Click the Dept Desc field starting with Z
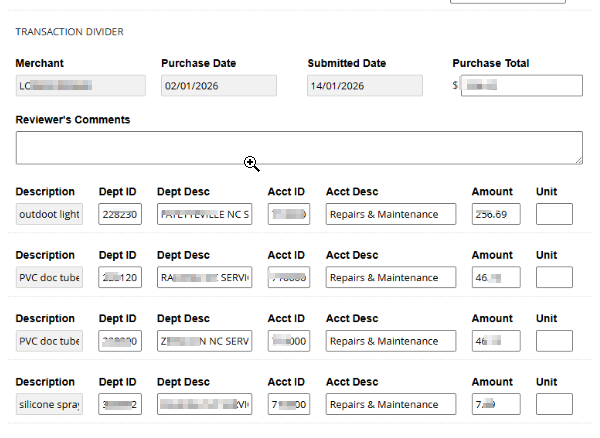Image resolution: width=600 pixels, height=438 pixels. (x=205, y=341)
